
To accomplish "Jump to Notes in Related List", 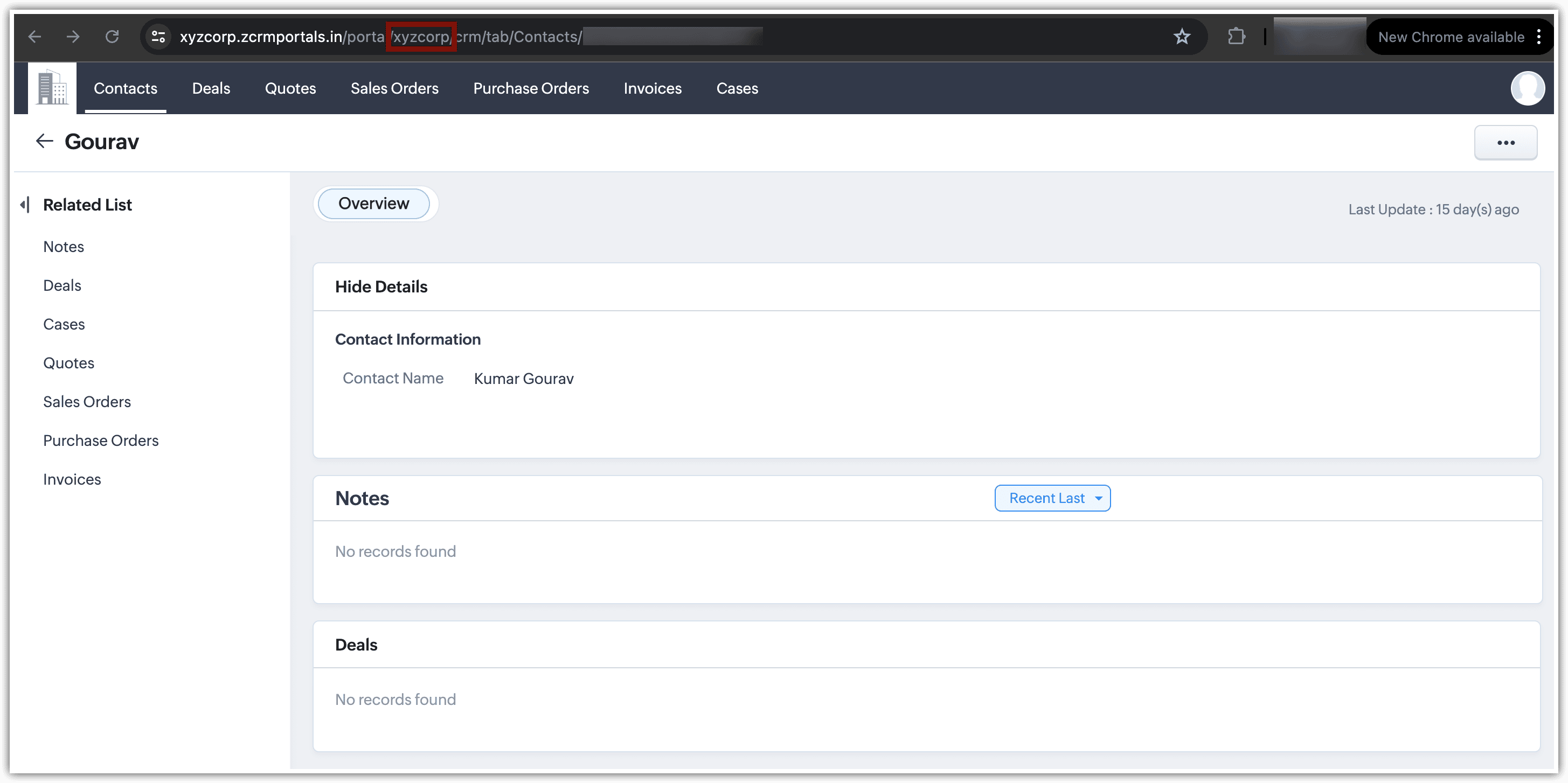I will pos(63,247).
